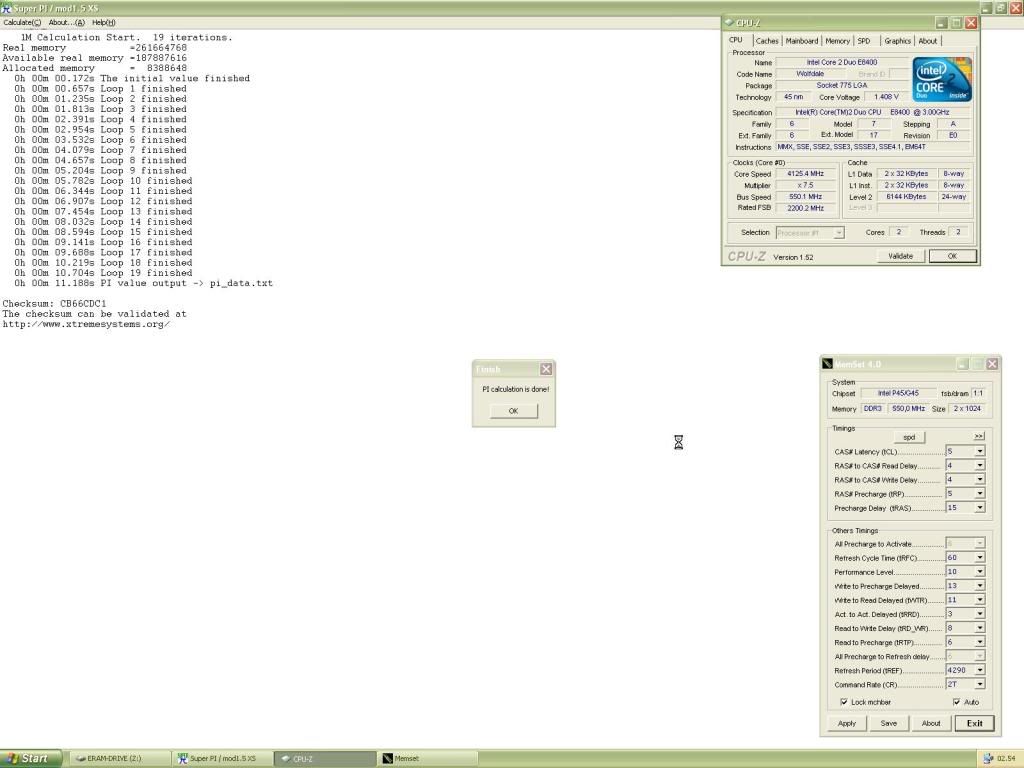
Task: Click the MemSet title bar icon
Action: [x=827, y=364]
